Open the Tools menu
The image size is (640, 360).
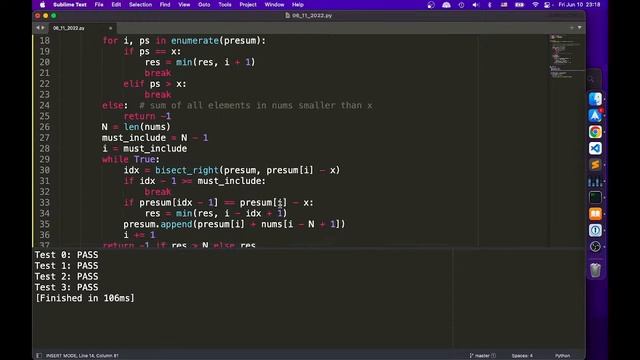(225, 5)
